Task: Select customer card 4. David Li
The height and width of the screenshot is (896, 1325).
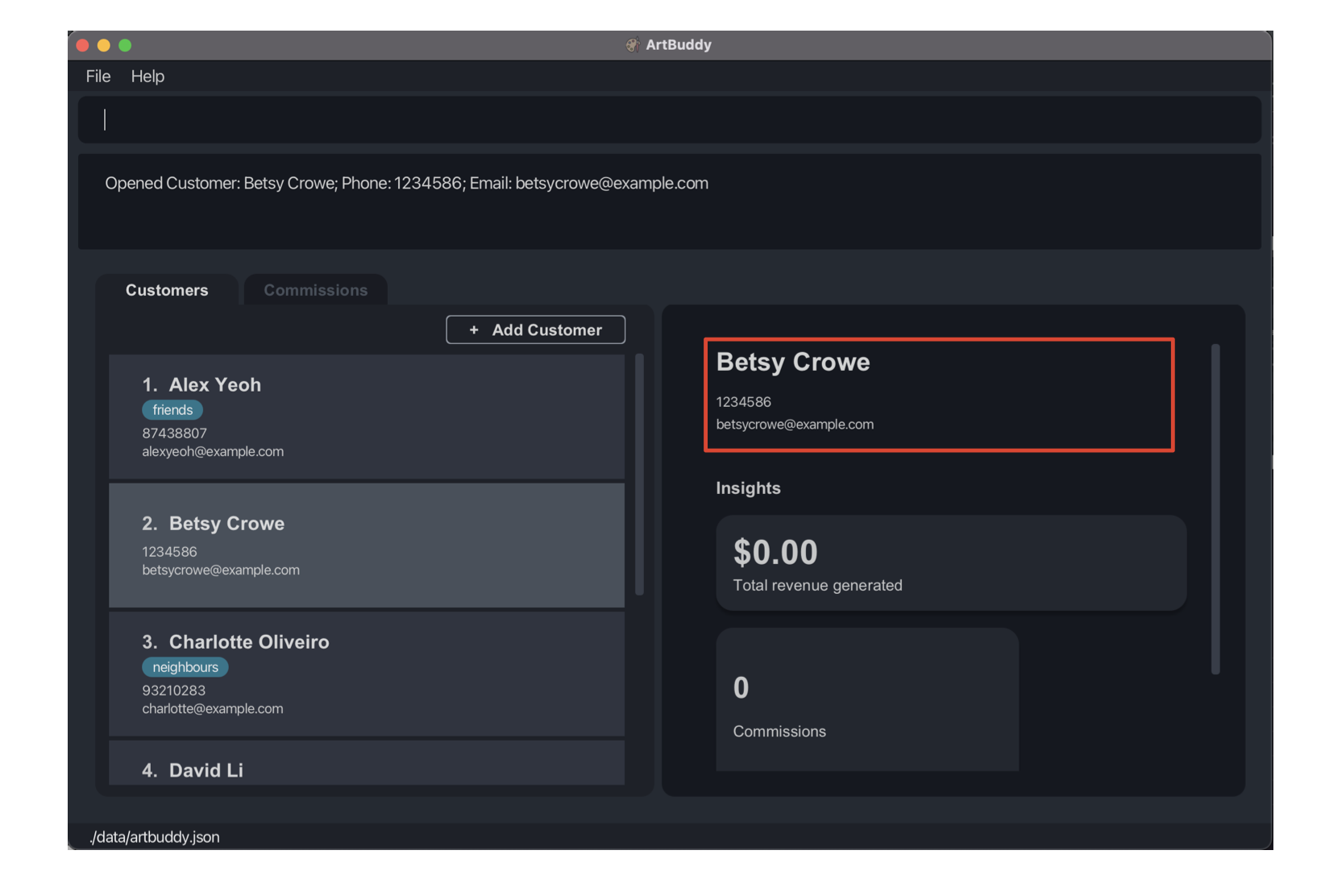Action: click(x=367, y=762)
